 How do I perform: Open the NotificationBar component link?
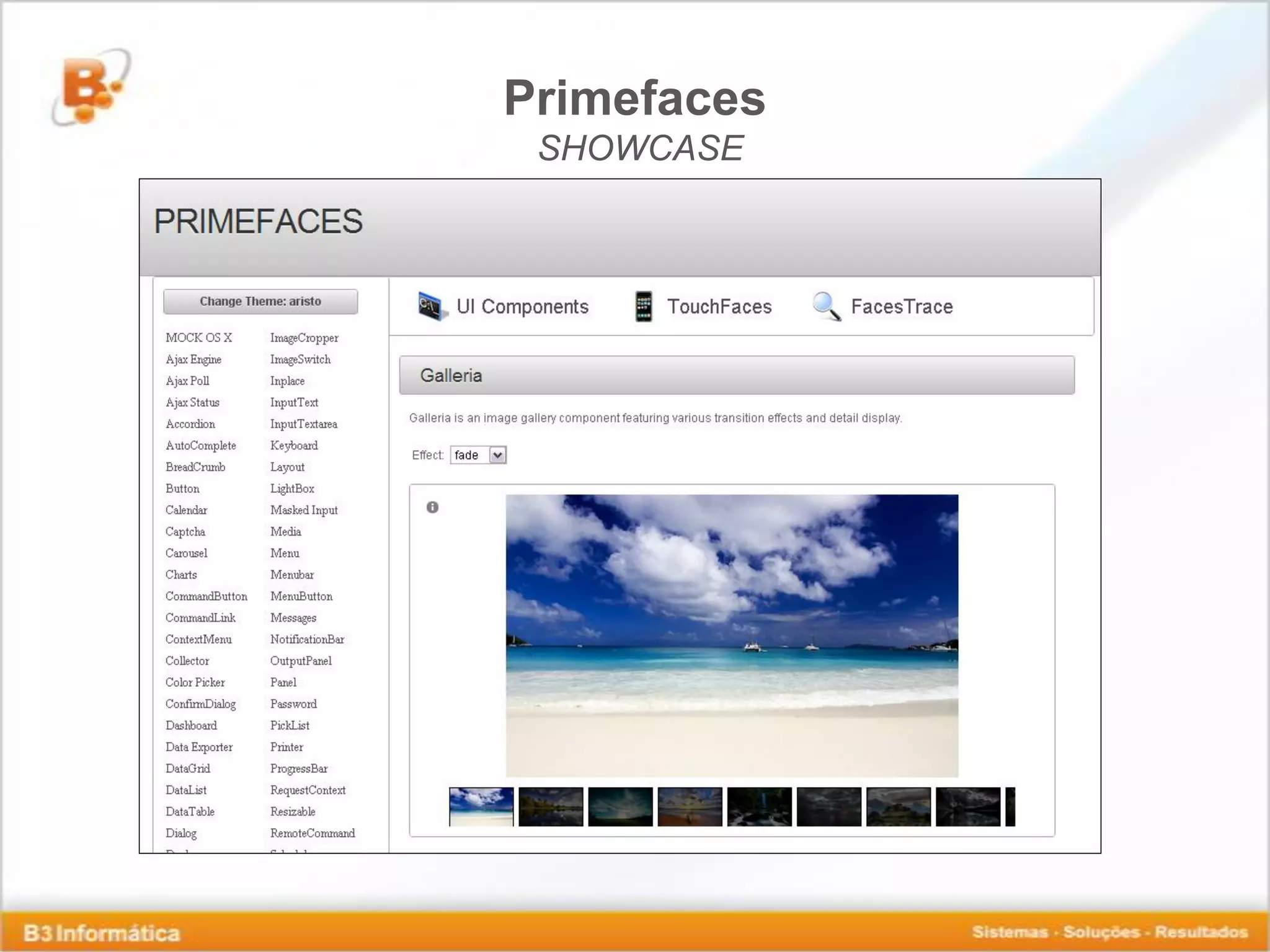307,639
